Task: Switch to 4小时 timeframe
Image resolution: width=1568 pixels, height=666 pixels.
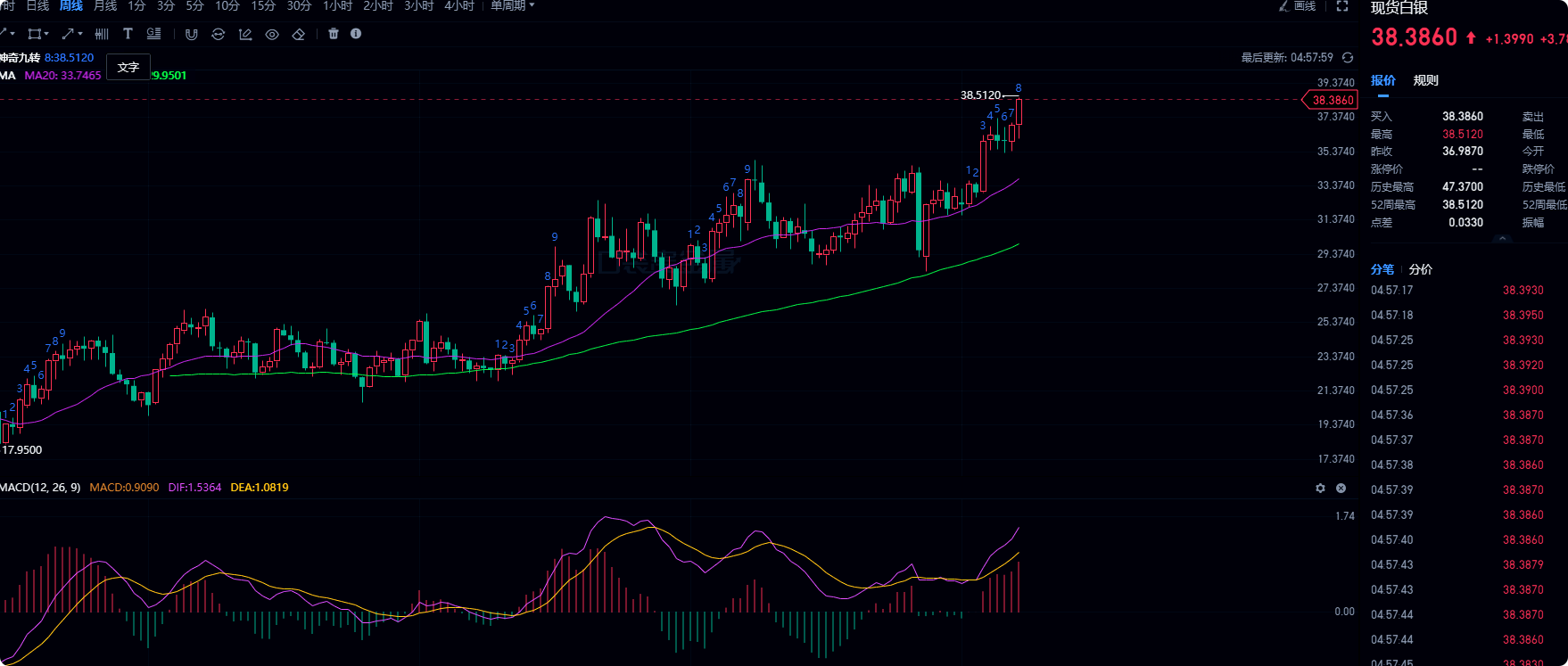Action: 459,5
